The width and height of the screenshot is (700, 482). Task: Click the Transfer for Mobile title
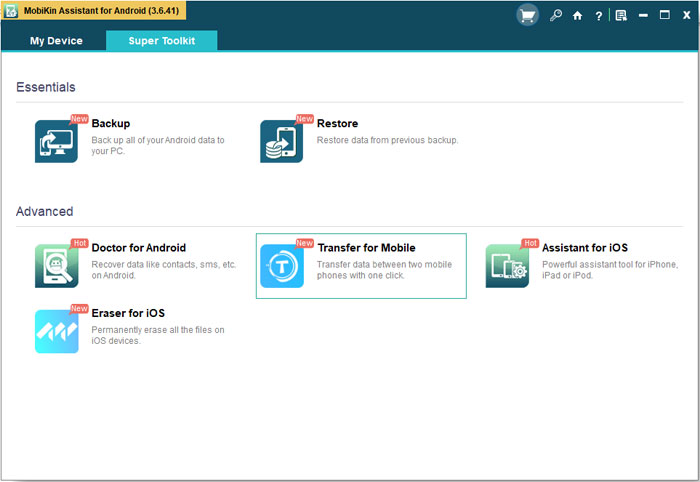[x=367, y=248]
